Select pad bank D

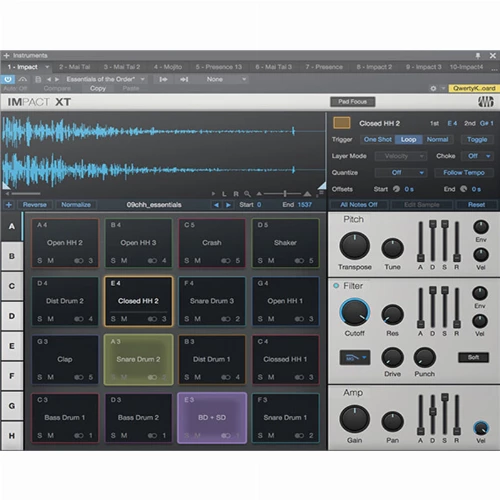click(x=12, y=316)
